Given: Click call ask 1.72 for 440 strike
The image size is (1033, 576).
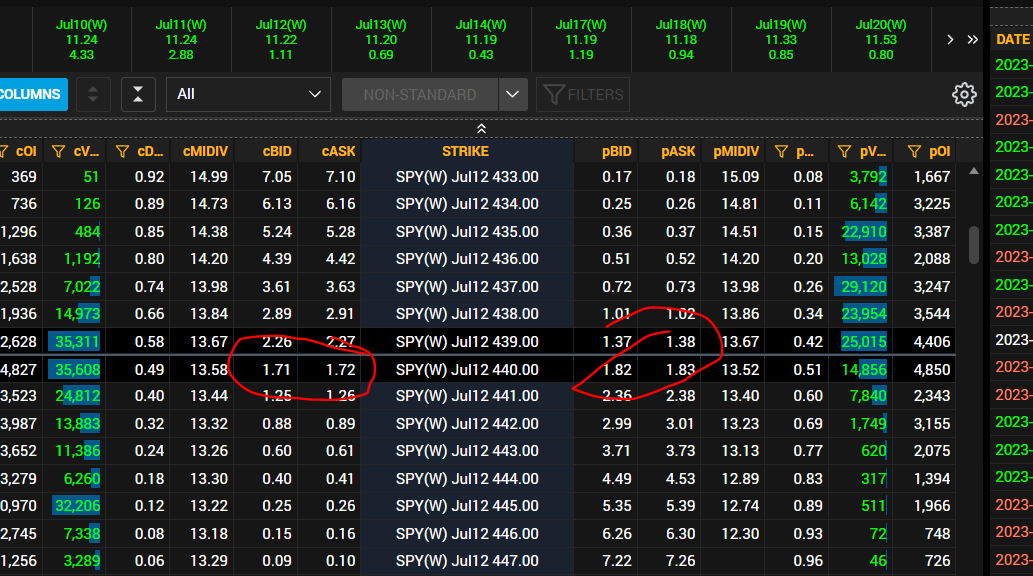Looking at the screenshot, I should pos(341,370).
